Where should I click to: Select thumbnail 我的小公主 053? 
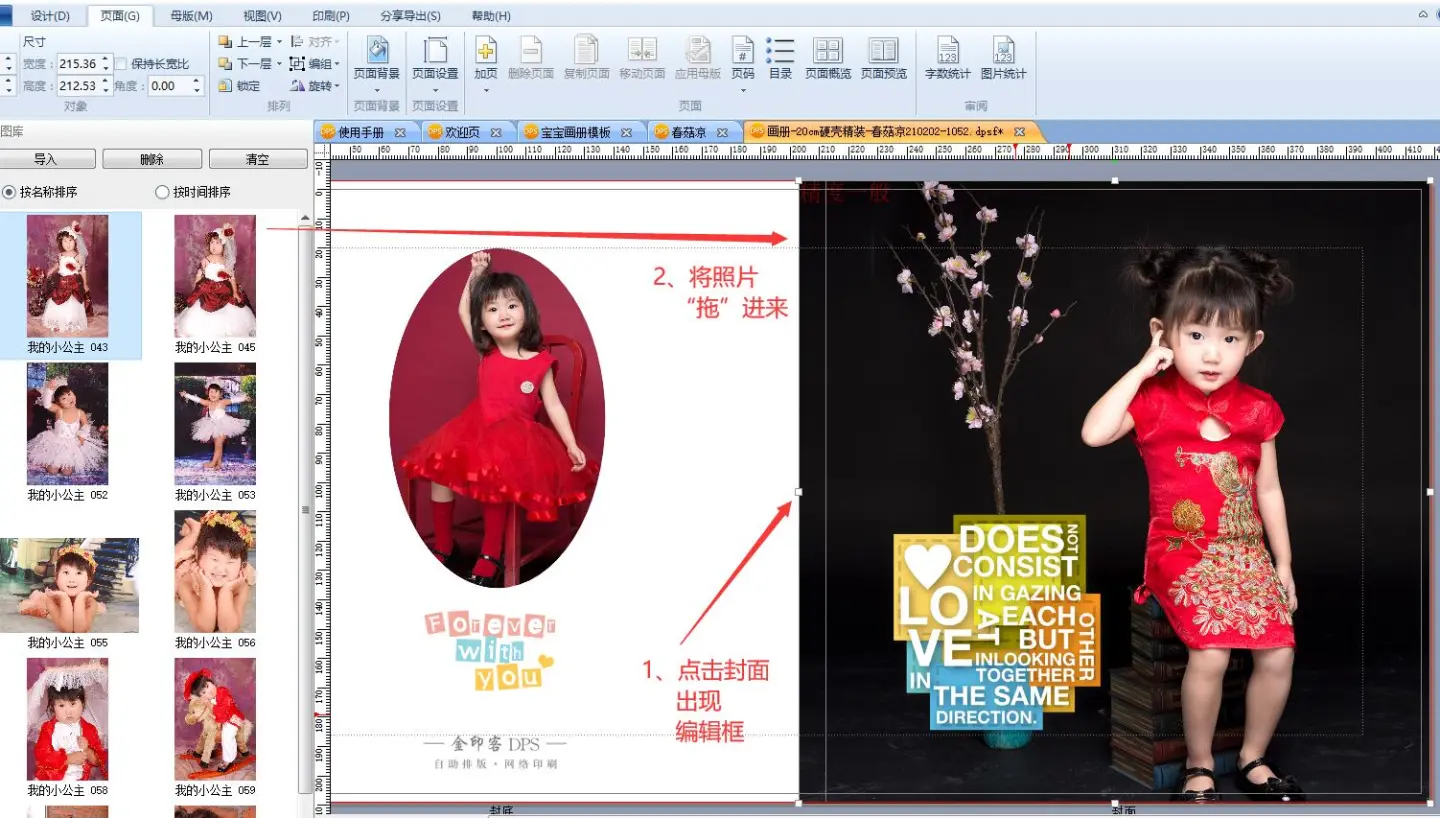pyautogui.click(x=215, y=424)
